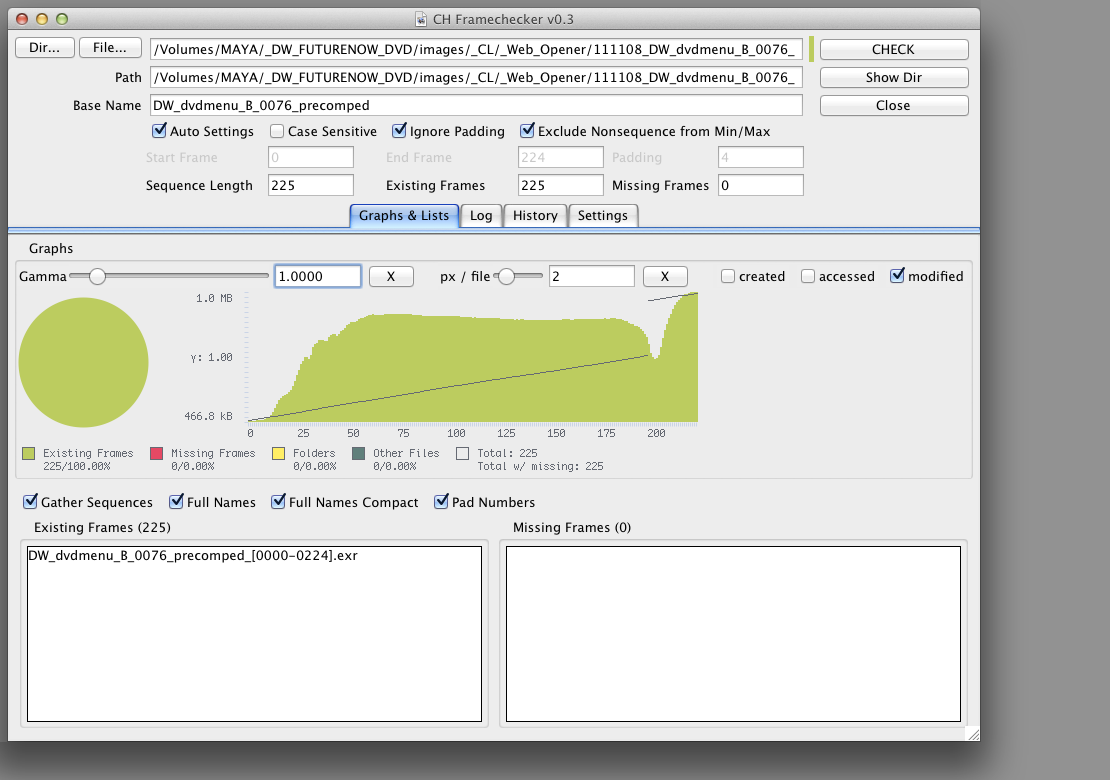This screenshot has width=1110, height=780.
Task: Select the Graphs & Lists tab
Action: point(404,216)
